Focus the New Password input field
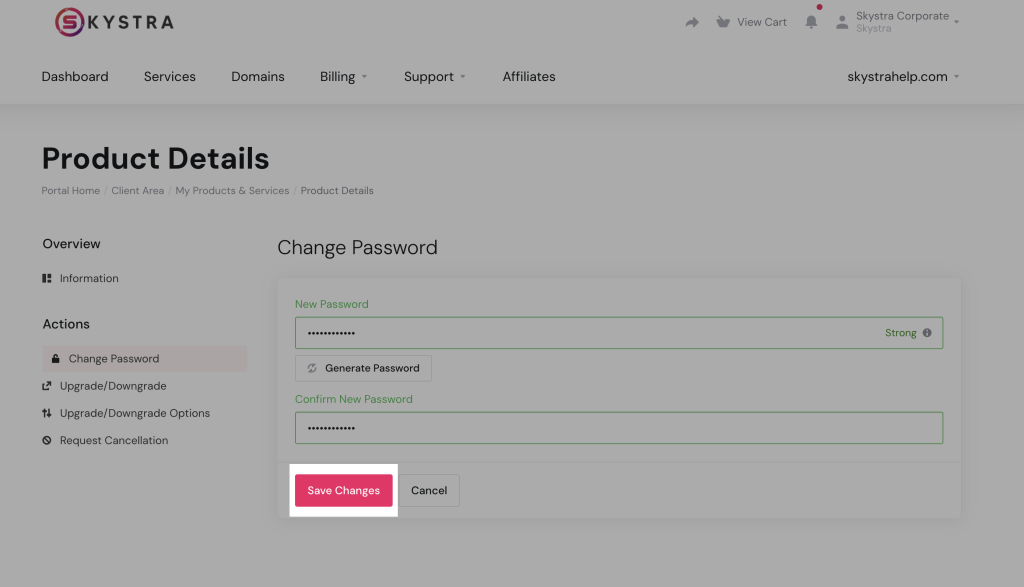The image size is (1024, 587). [x=580, y=333]
